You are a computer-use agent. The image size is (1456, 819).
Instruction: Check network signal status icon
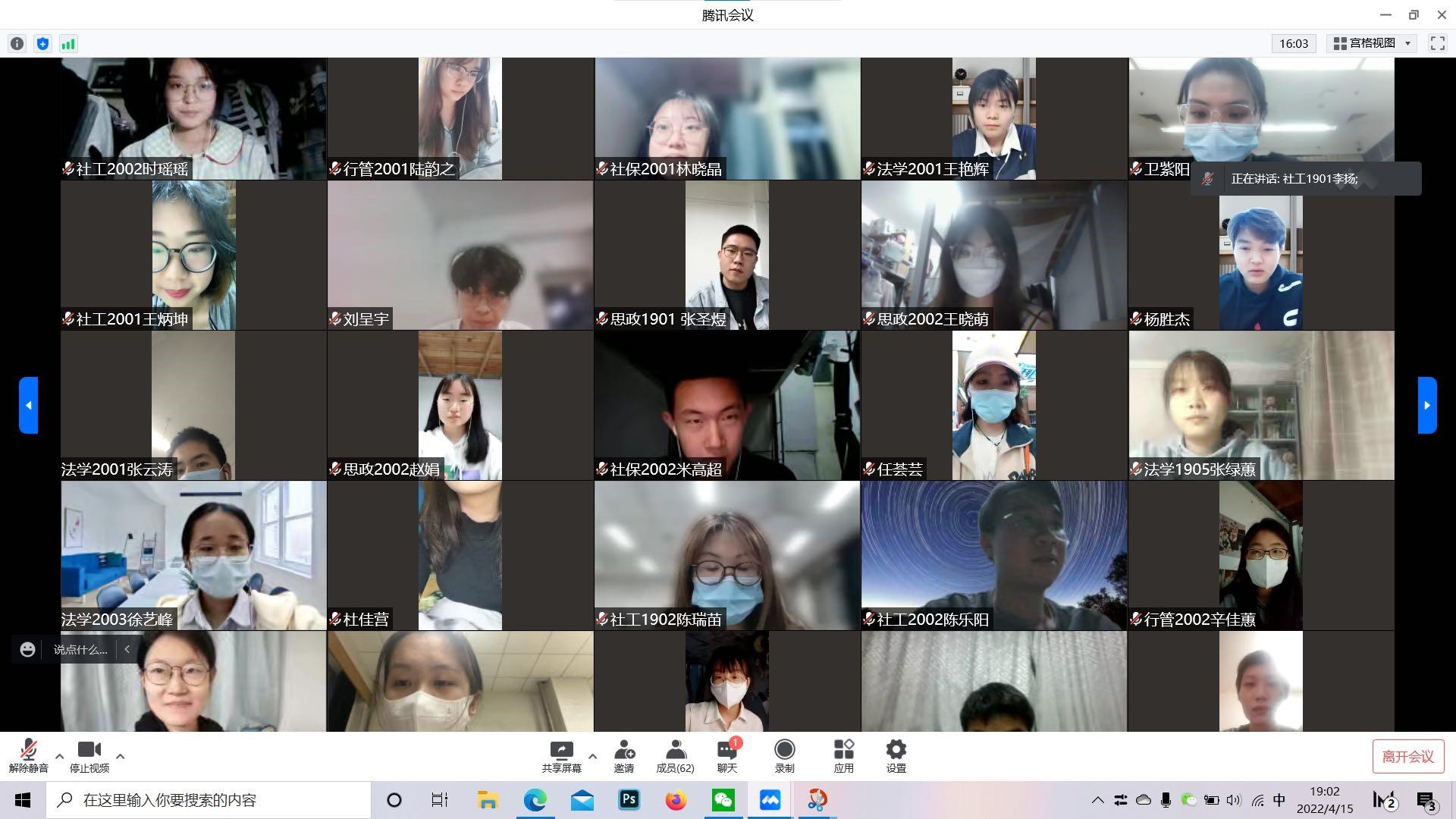click(x=68, y=44)
